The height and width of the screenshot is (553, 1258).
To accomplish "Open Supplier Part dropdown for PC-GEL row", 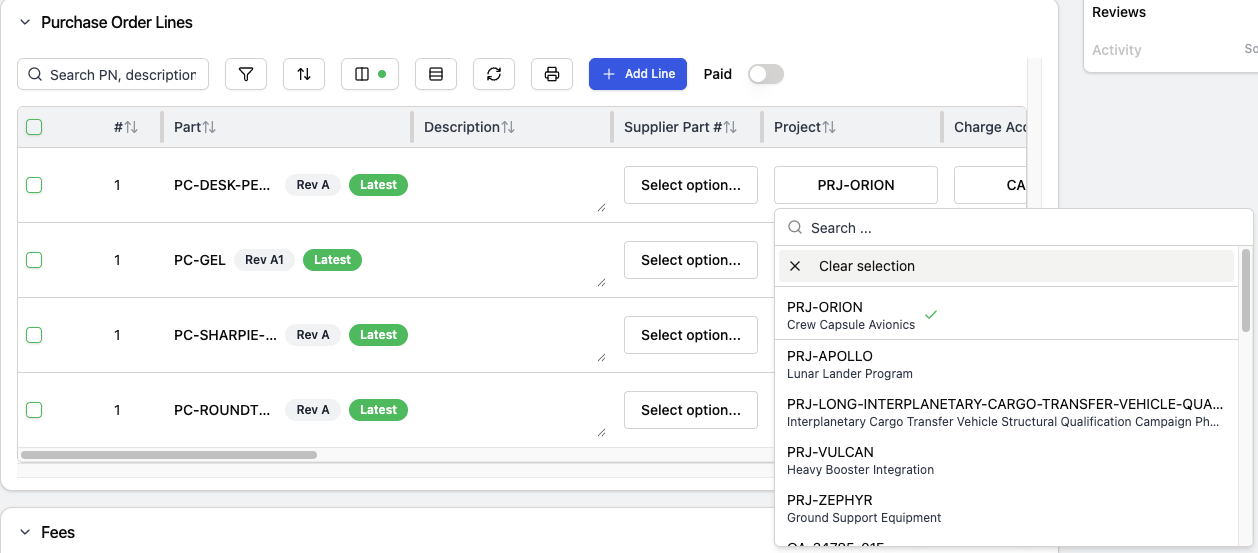I will coord(691,260).
